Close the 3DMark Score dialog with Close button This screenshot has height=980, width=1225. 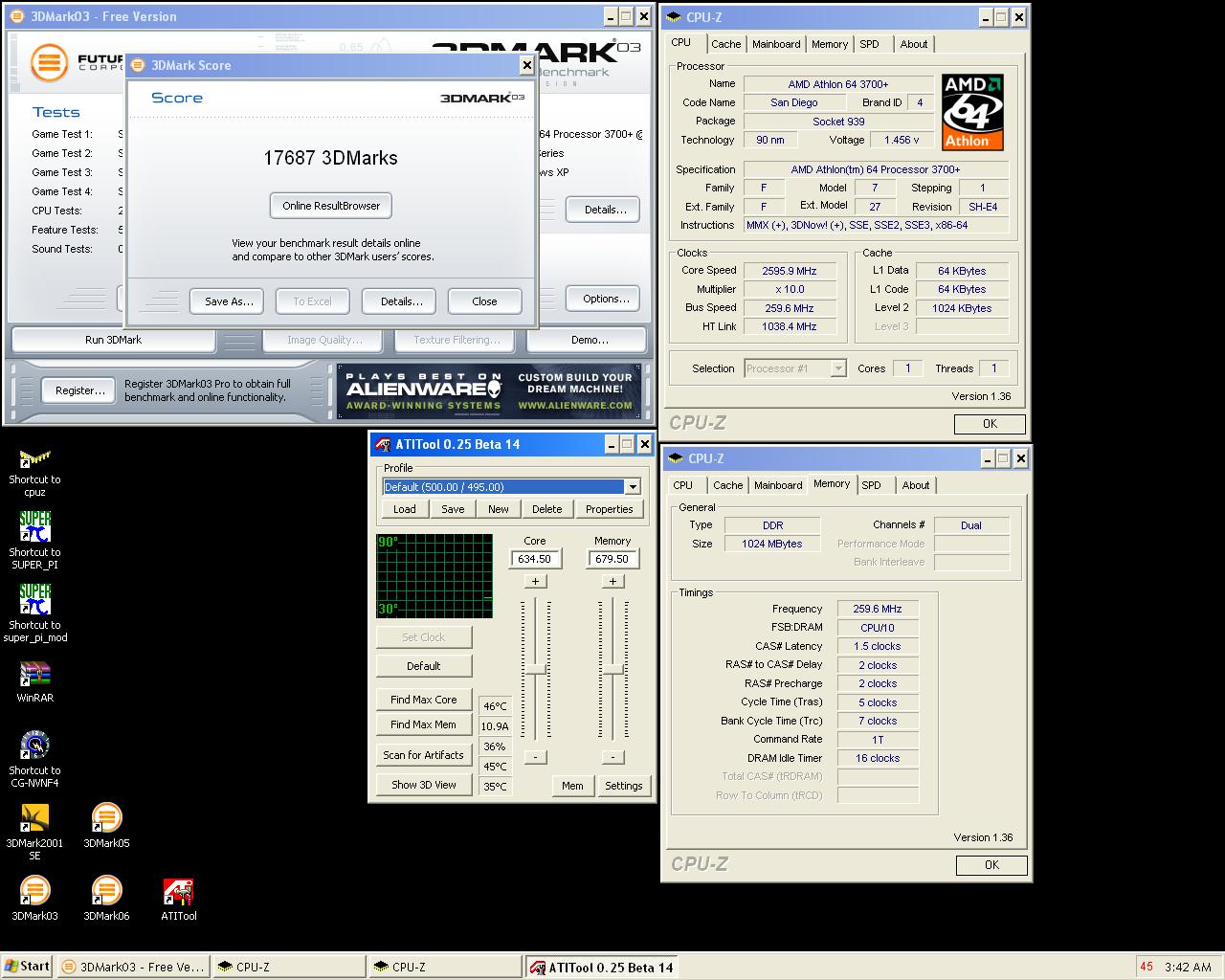tap(484, 301)
